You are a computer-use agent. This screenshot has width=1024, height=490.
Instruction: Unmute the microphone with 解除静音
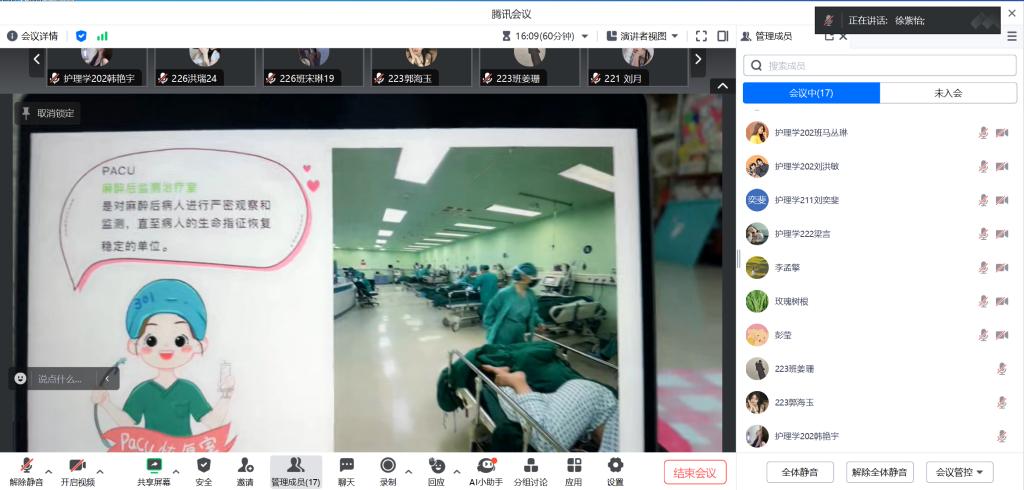26,471
